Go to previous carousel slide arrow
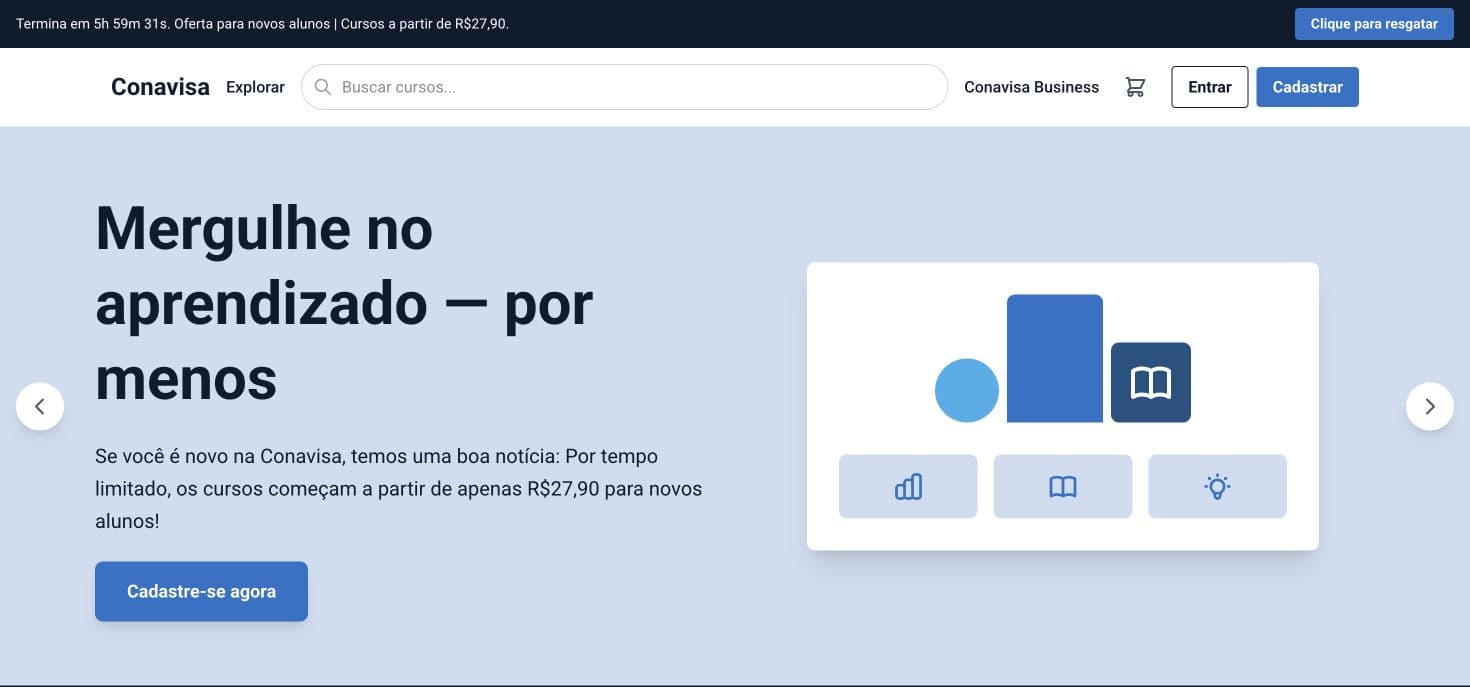Screen dimensions: 1470x687 click(40, 406)
